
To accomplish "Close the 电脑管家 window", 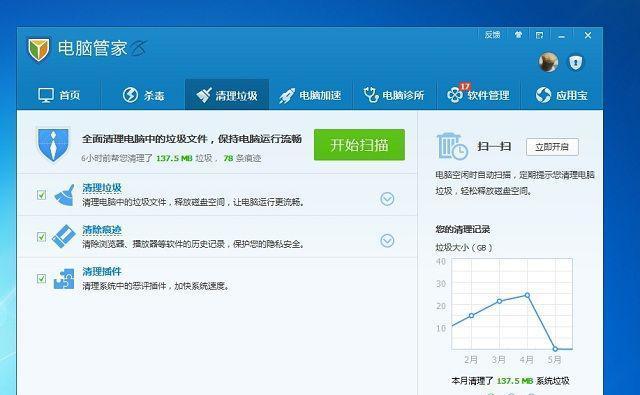I will [x=588, y=36].
